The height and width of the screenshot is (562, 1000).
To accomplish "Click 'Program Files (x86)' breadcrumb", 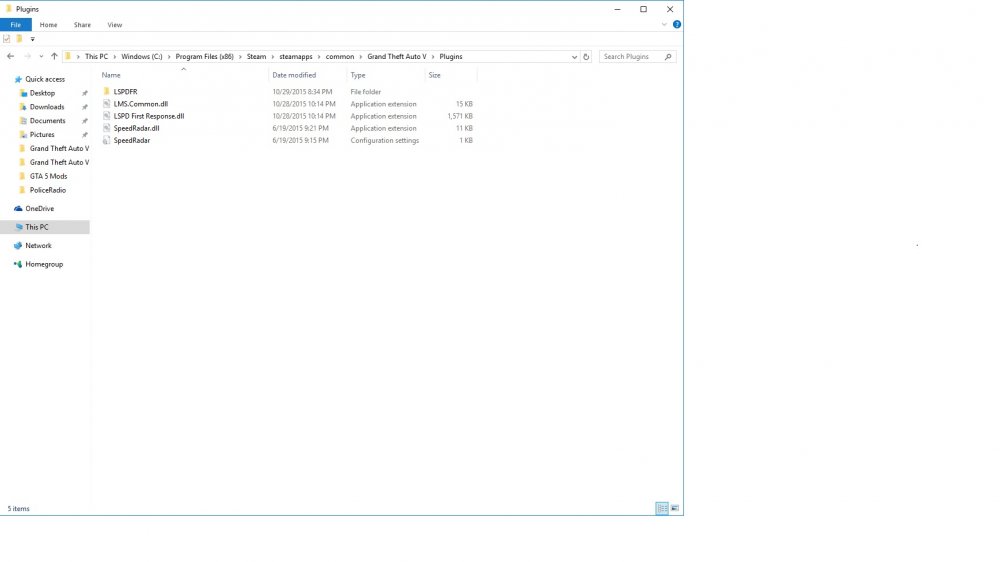I will coord(205,57).
